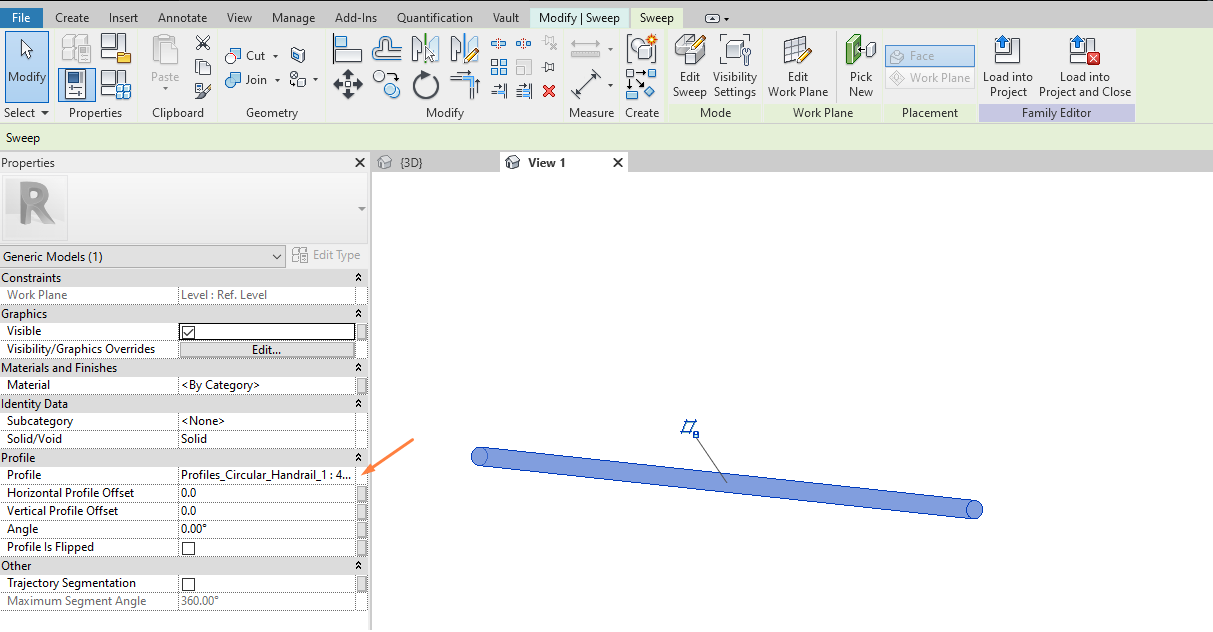Open the Generic Models category dropdown
The height and width of the screenshot is (632, 1213).
[279, 255]
